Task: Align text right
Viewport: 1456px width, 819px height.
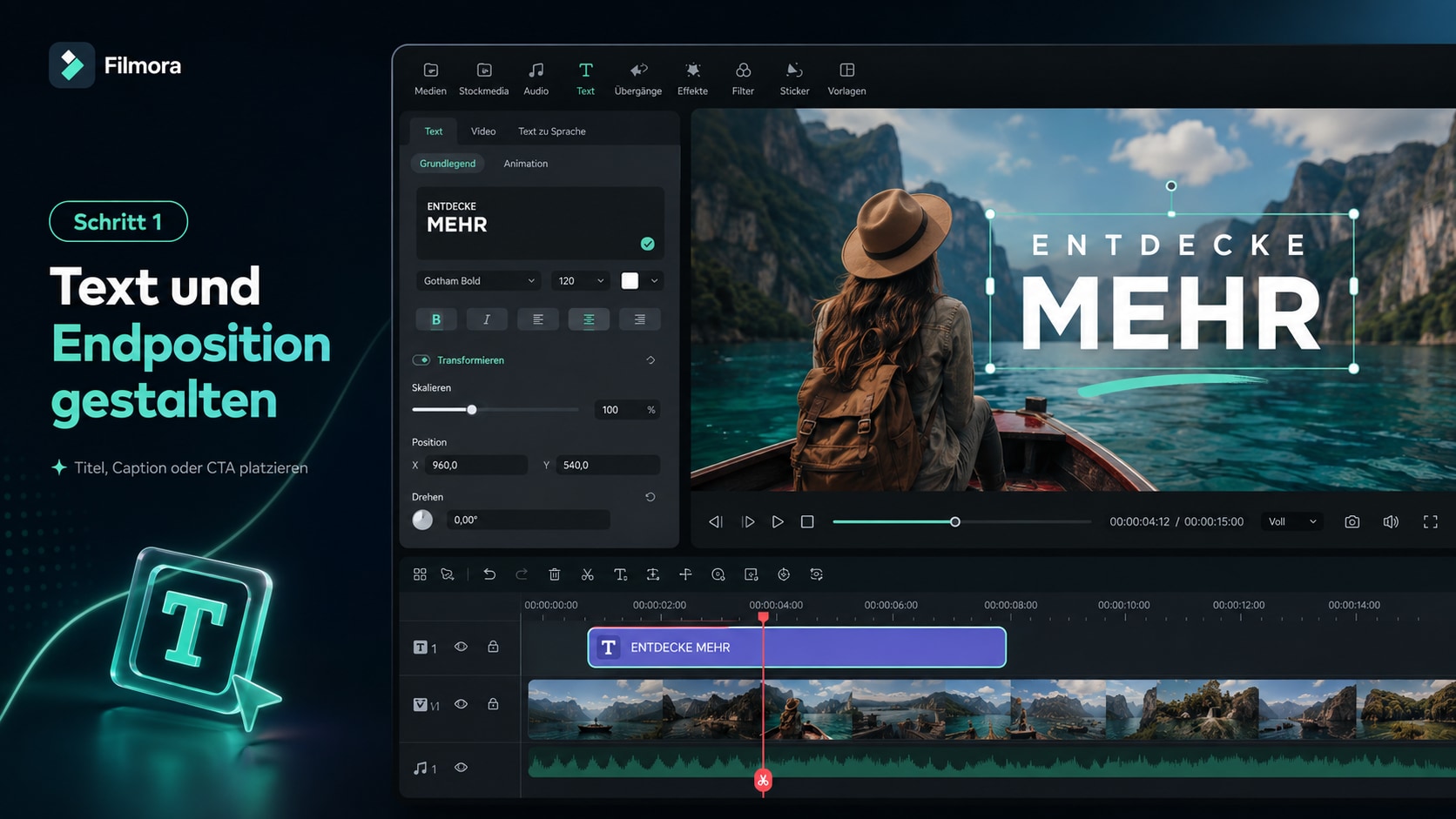Action: pos(640,319)
